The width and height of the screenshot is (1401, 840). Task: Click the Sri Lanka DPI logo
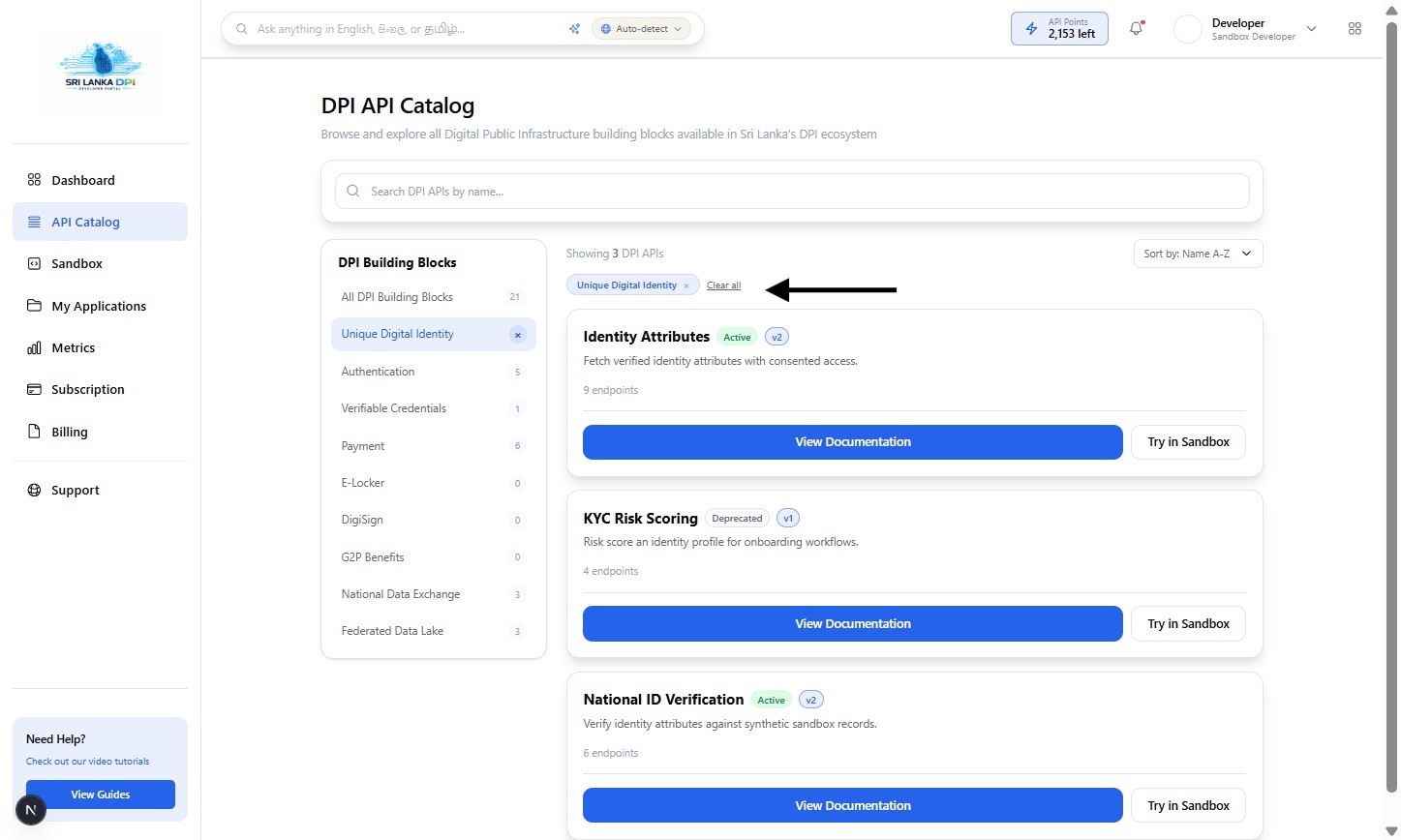coord(100,67)
